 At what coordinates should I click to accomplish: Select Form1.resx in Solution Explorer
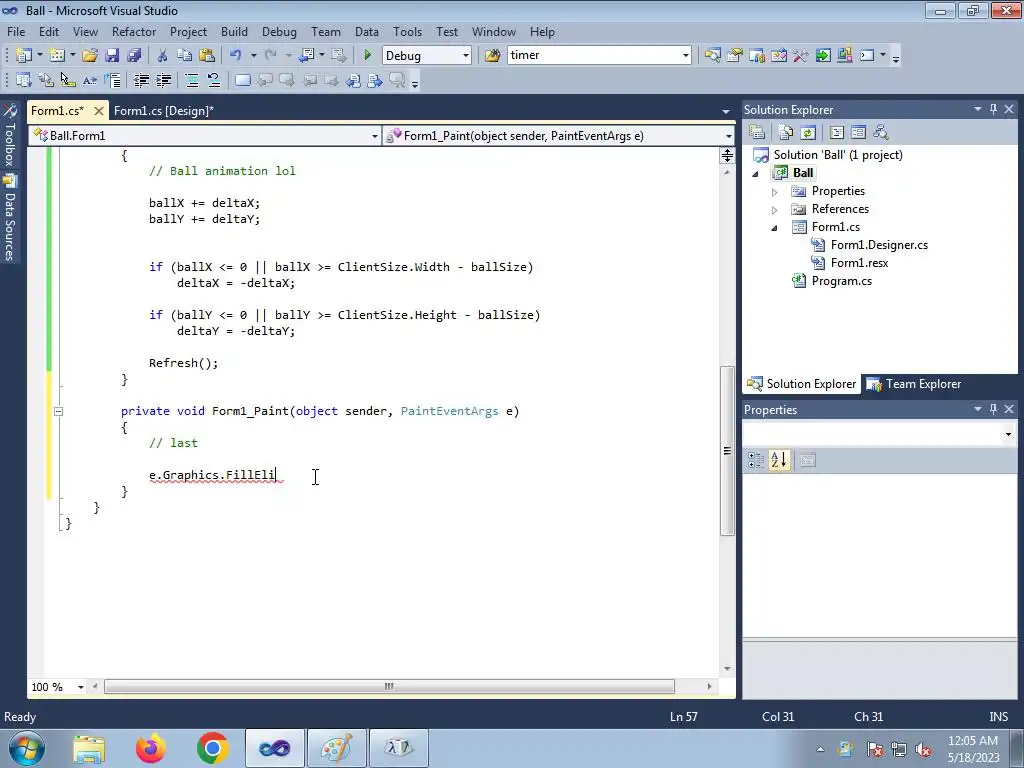tap(859, 263)
